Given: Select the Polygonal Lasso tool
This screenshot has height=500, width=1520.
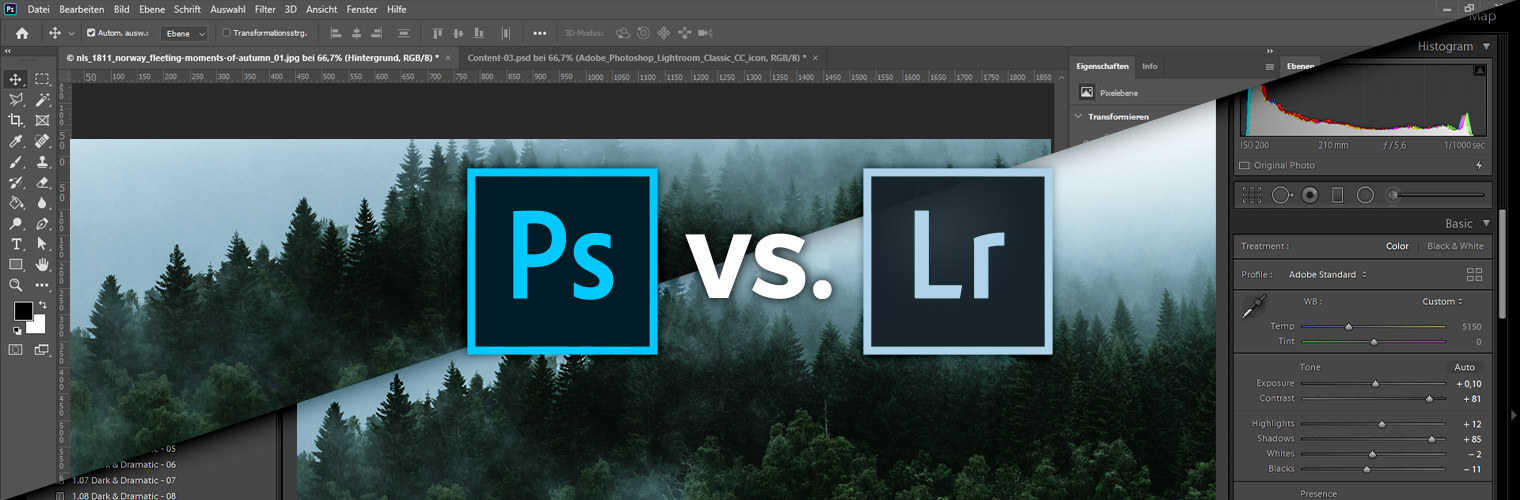Looking at the screenshot, I should 16,100.
